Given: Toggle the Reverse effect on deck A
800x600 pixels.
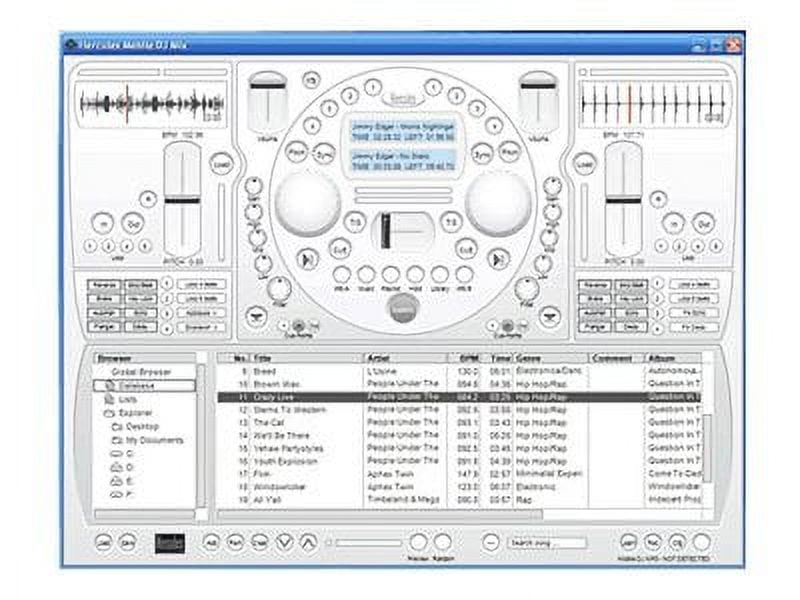Looking at the screenshot, I should [x=104, y=285].
